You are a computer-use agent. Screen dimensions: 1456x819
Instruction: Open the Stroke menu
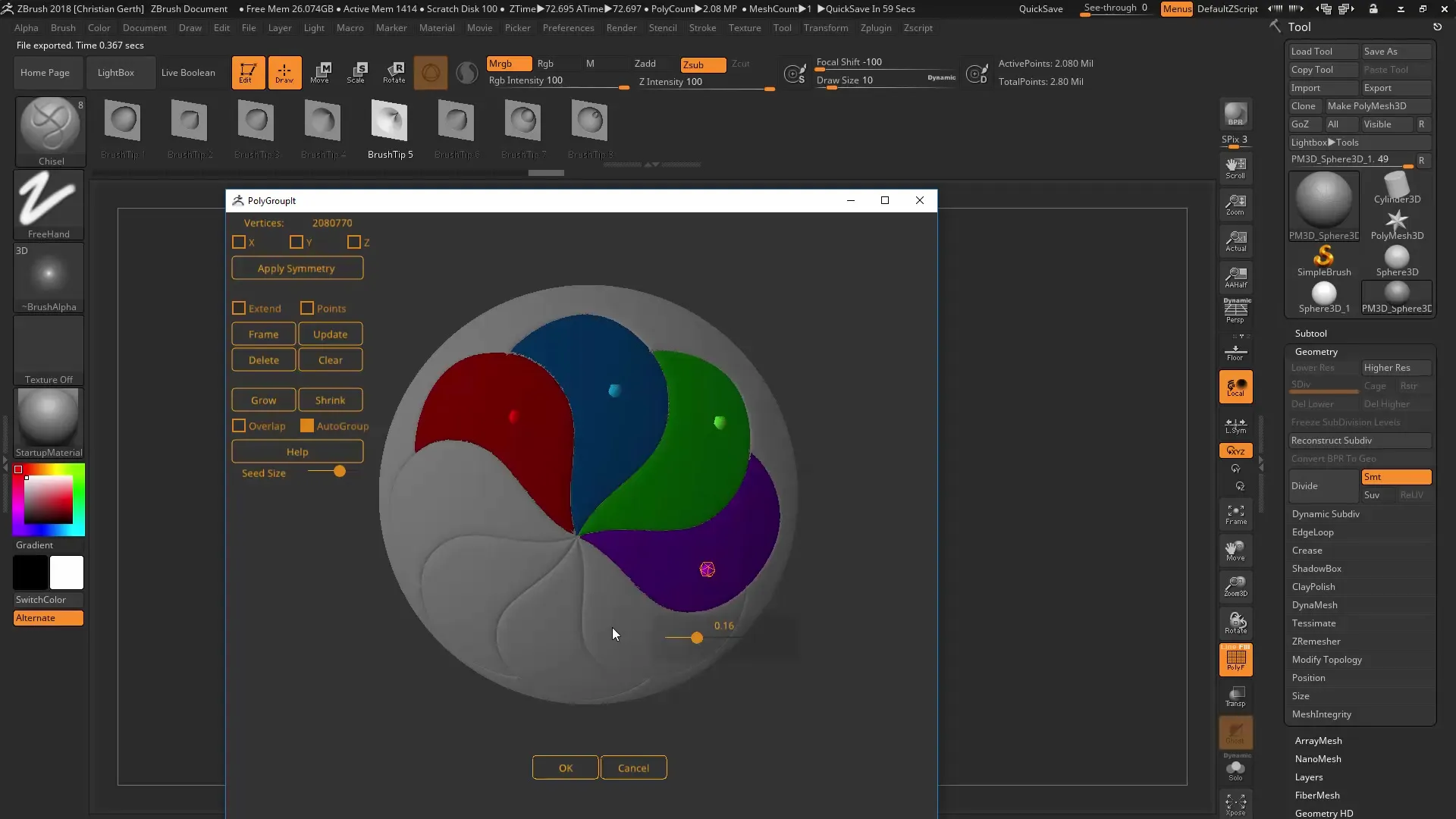[702, 28]
